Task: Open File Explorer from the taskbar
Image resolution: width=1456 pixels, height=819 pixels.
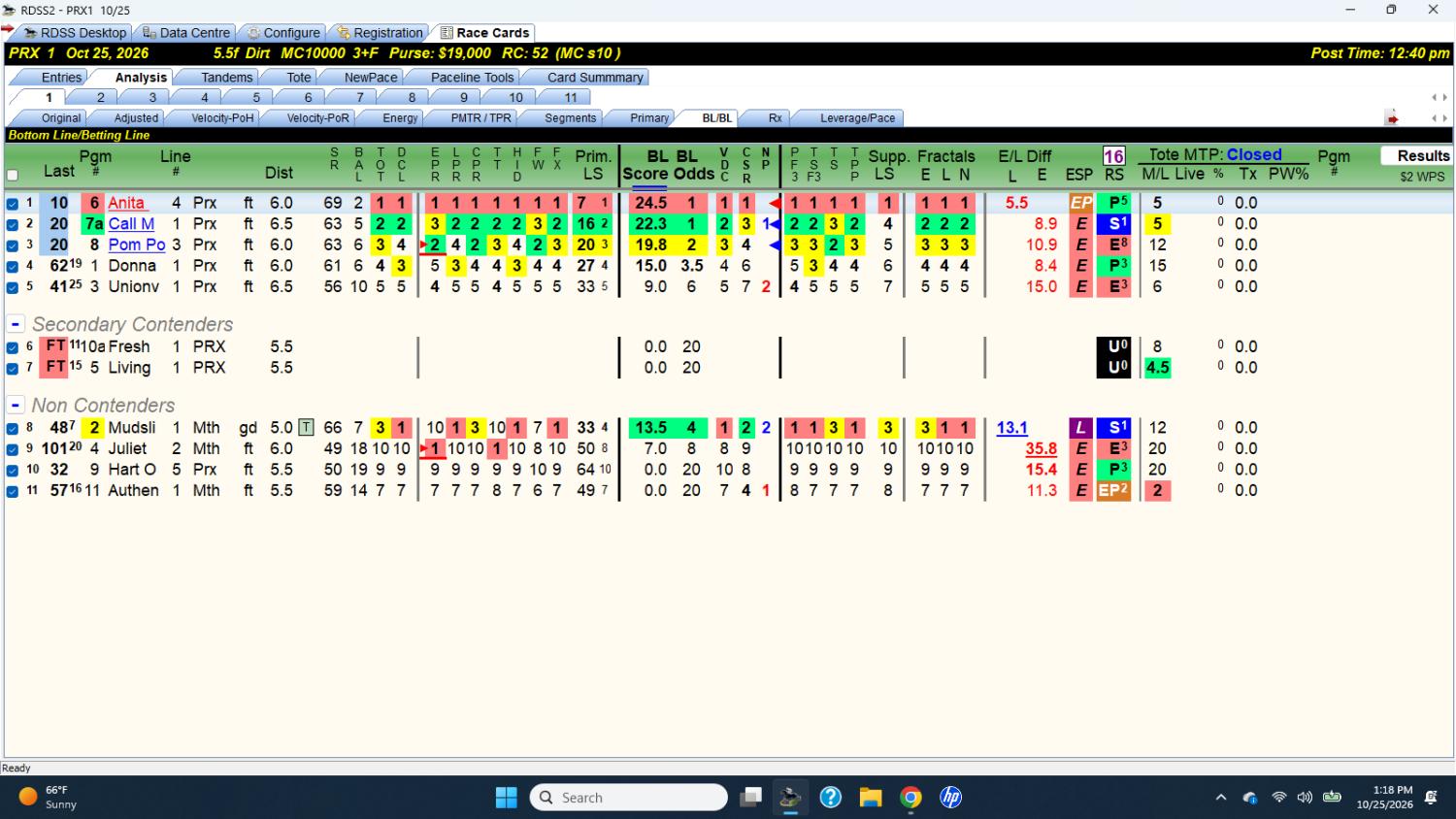Action: point(871,798)
